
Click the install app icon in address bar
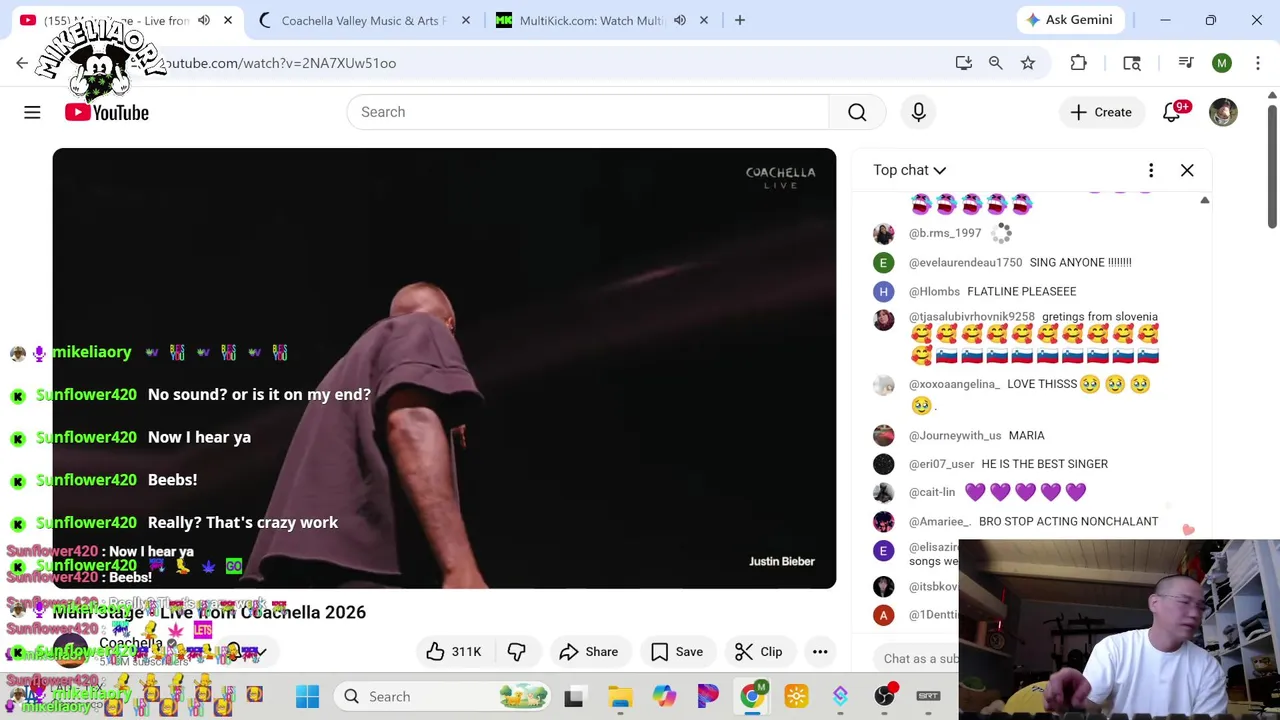[x=964, y=63]
